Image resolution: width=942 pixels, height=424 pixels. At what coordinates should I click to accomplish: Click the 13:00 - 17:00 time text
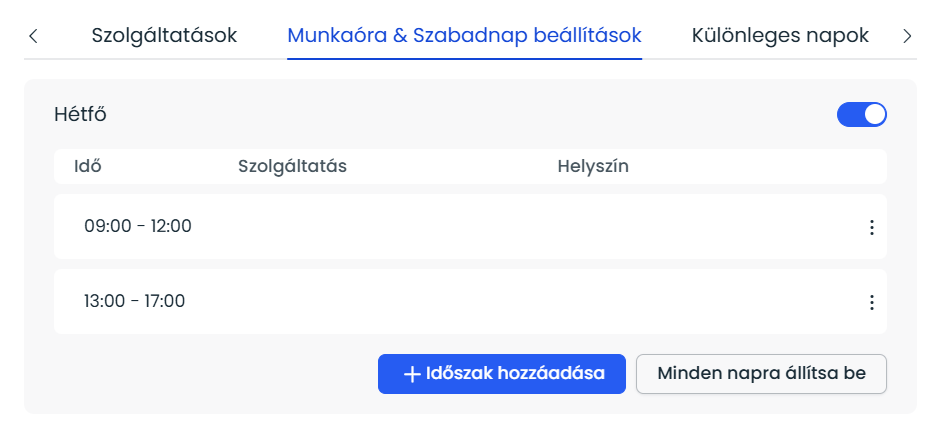click(135, 301)
